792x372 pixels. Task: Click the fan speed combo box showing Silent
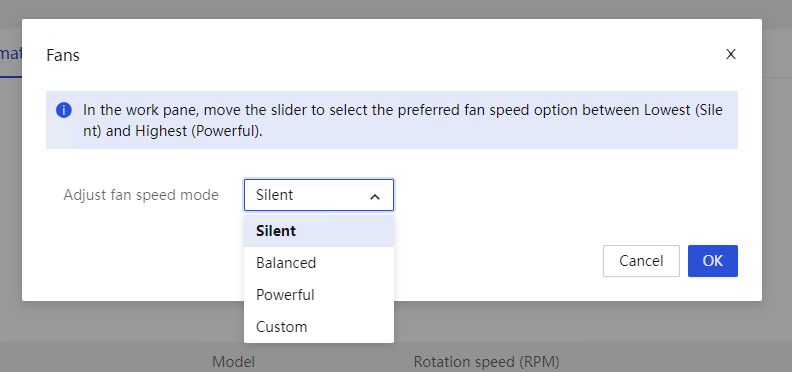[x=319, y=195]
